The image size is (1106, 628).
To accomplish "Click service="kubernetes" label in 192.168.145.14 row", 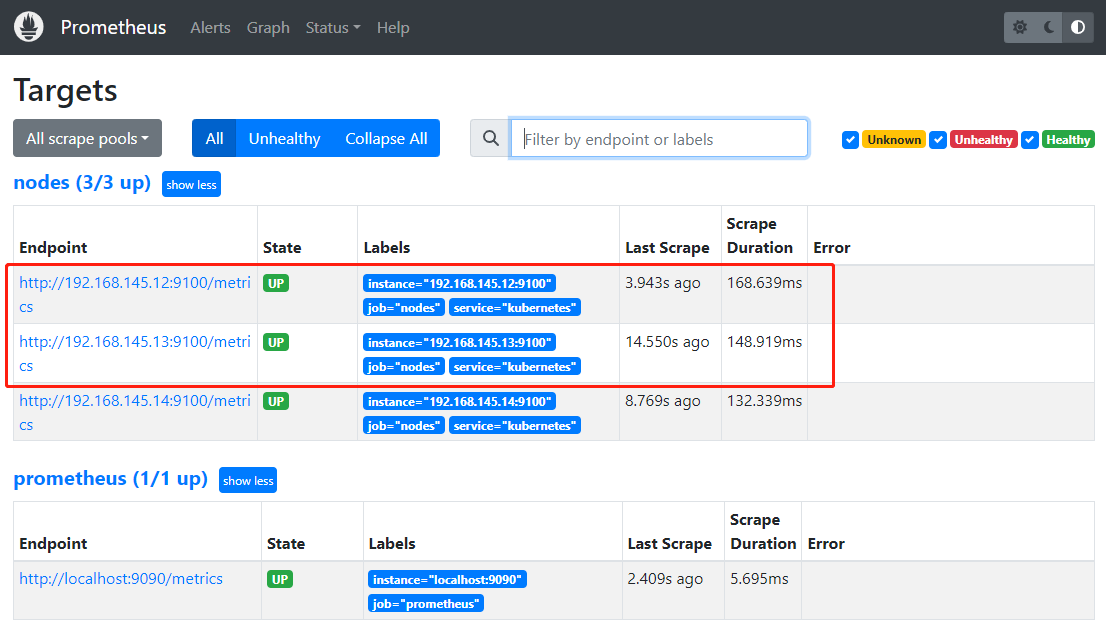I will 515,425.
